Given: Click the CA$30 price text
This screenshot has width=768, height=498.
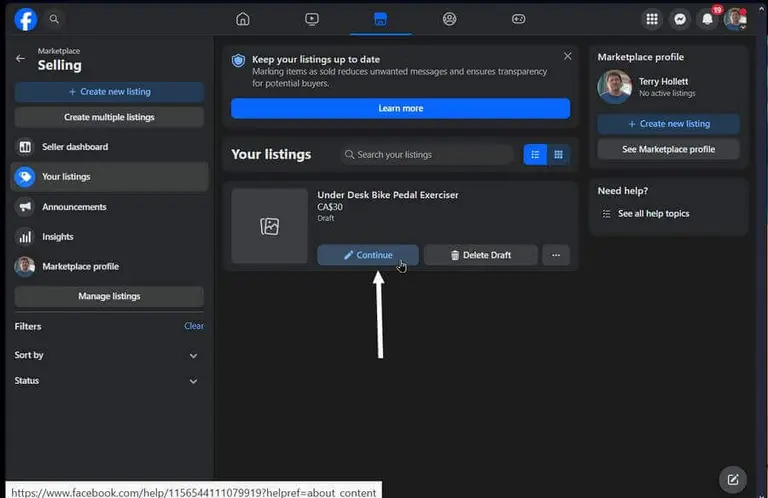Looking at the screenshot, I should 330,207.
